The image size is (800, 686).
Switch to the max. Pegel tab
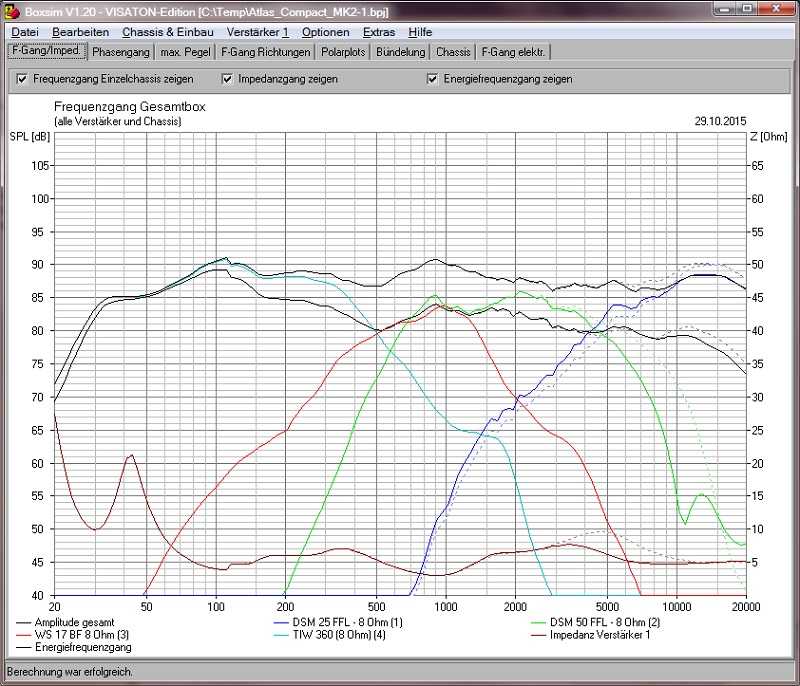click(185, 52)
